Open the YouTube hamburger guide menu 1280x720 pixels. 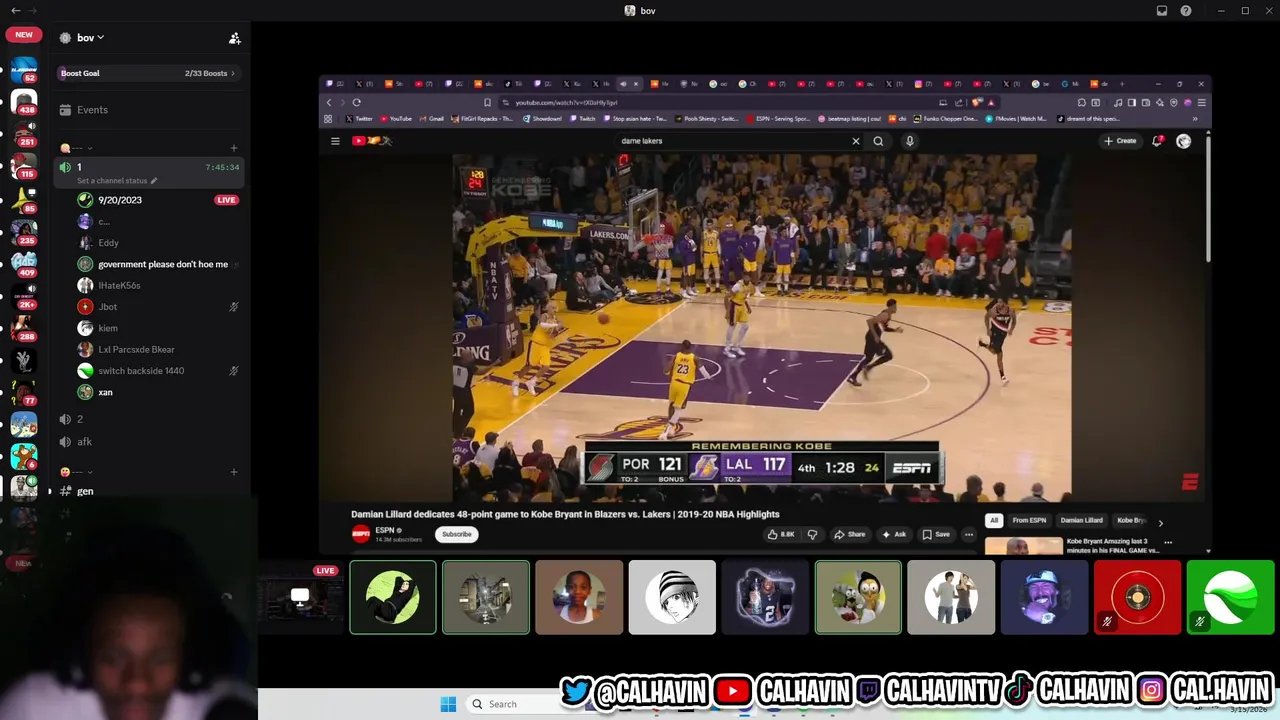335,141
